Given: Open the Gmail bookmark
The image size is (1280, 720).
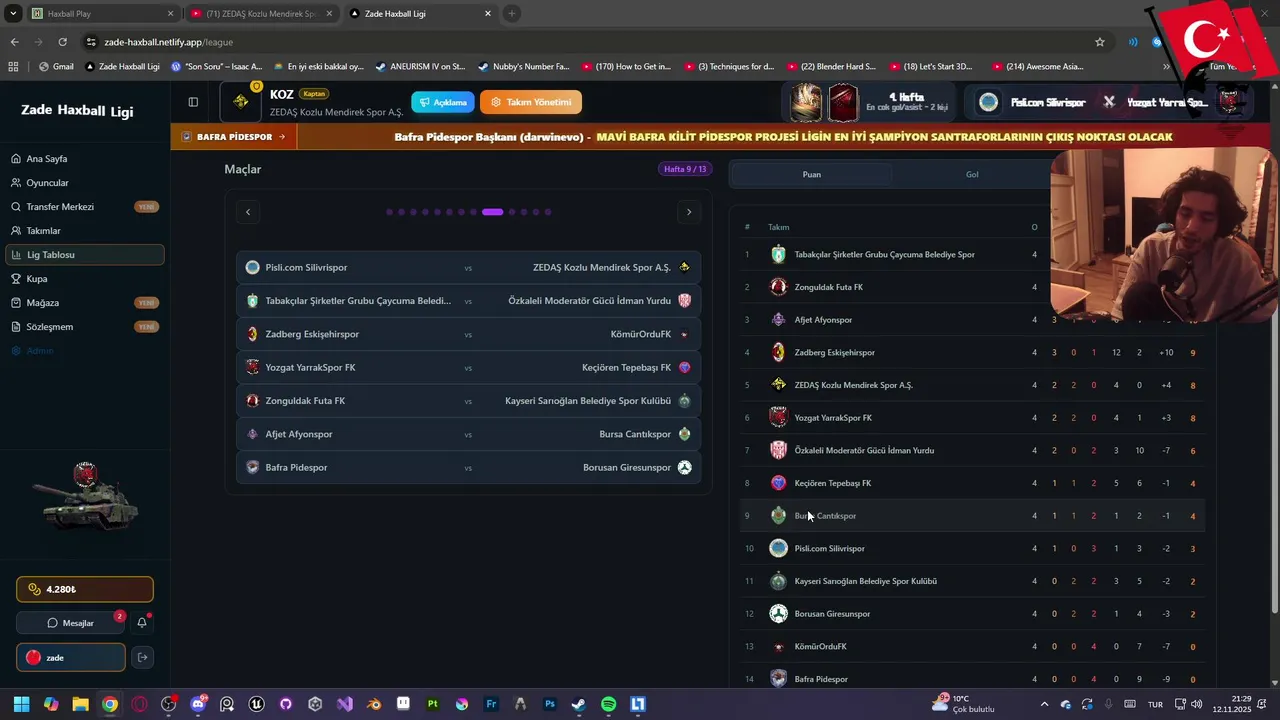Looking at the screenshot, I should (x=56, y=67).
